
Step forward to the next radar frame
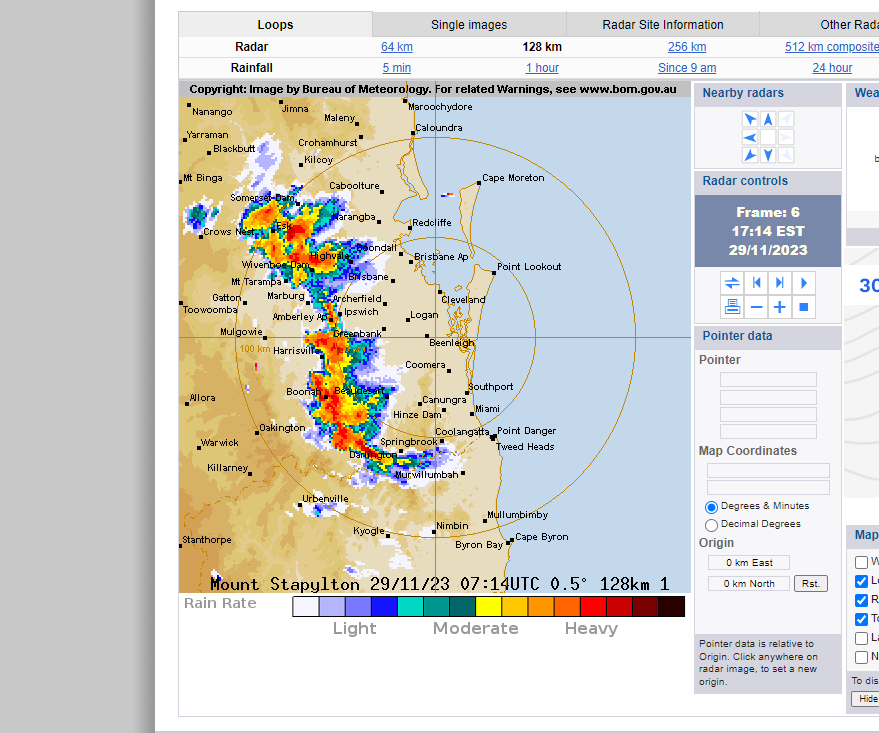(780, 283)
